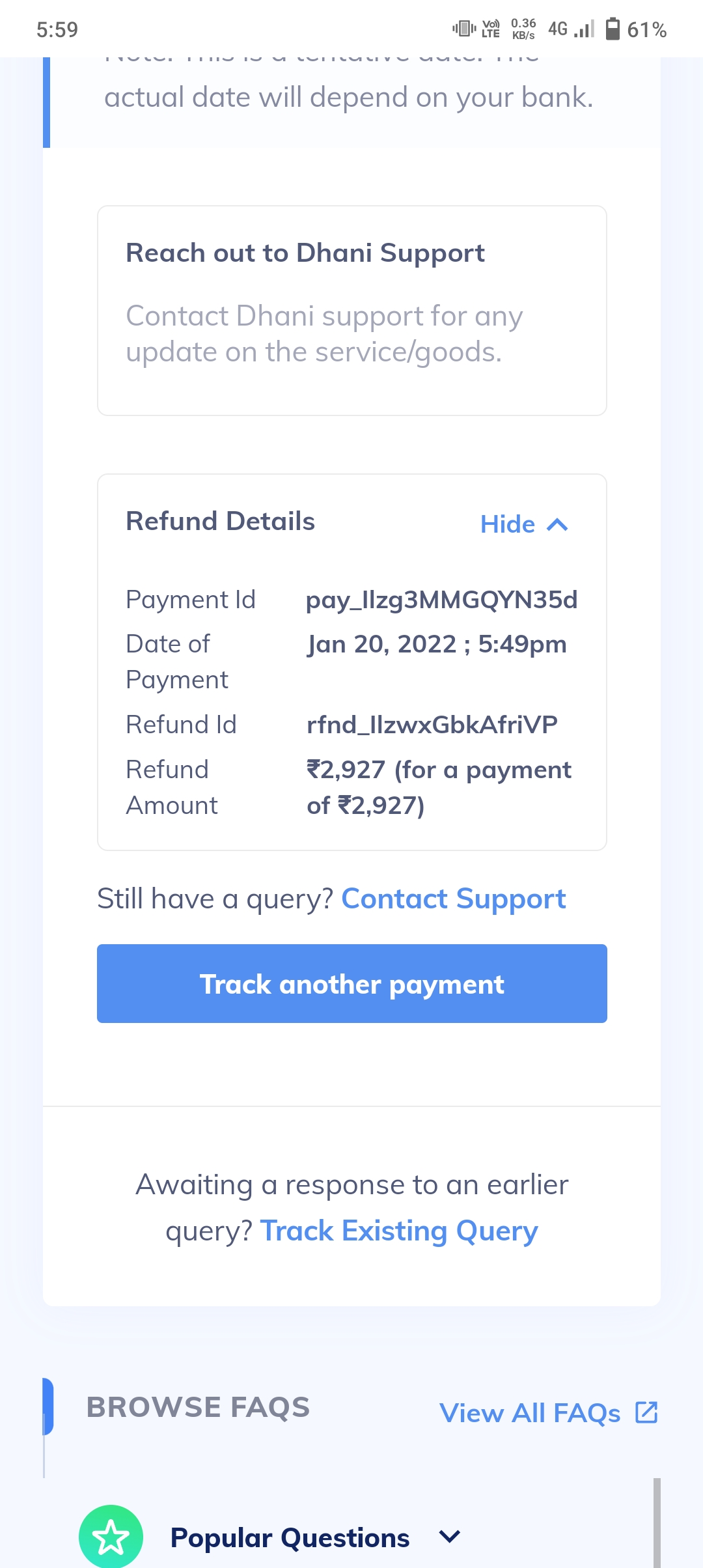Image resolution: width=703 pixels, height=1568 pixels.
Task: Click the gray scrollbar beside the FAQ list
Action: 657,1522
